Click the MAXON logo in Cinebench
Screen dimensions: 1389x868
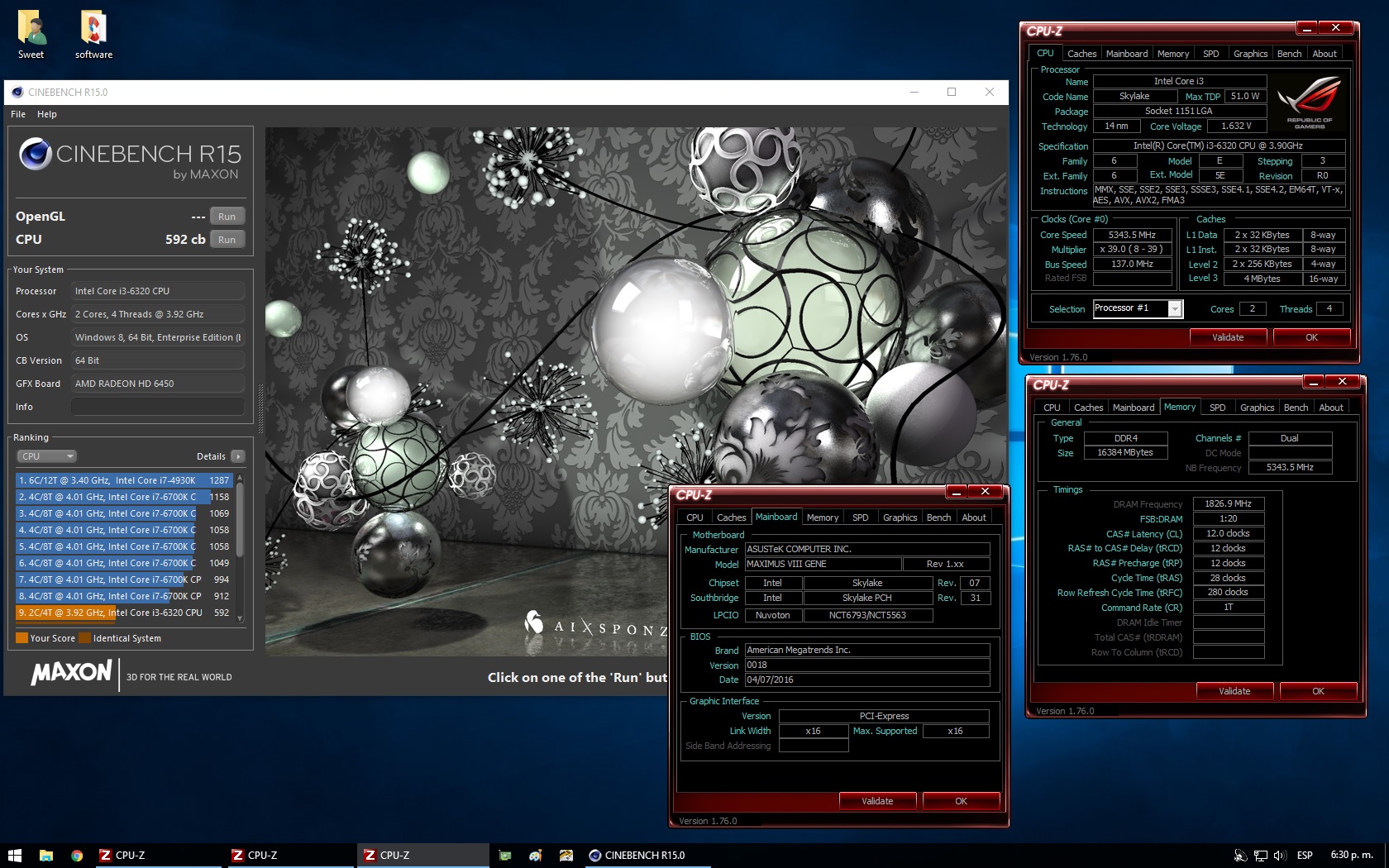pos(72,672)
